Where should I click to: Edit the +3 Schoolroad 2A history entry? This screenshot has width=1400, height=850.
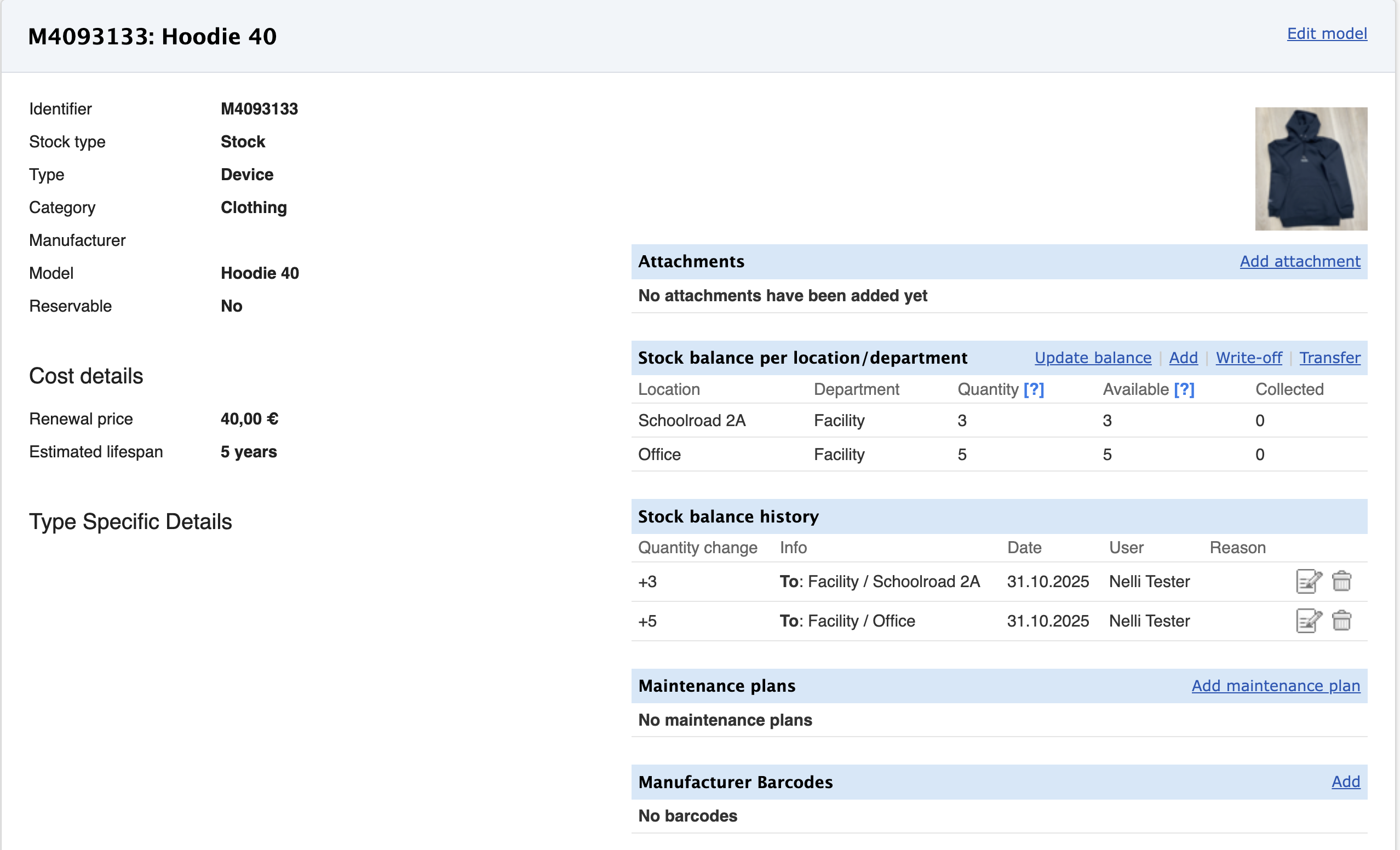[1308, 581]
